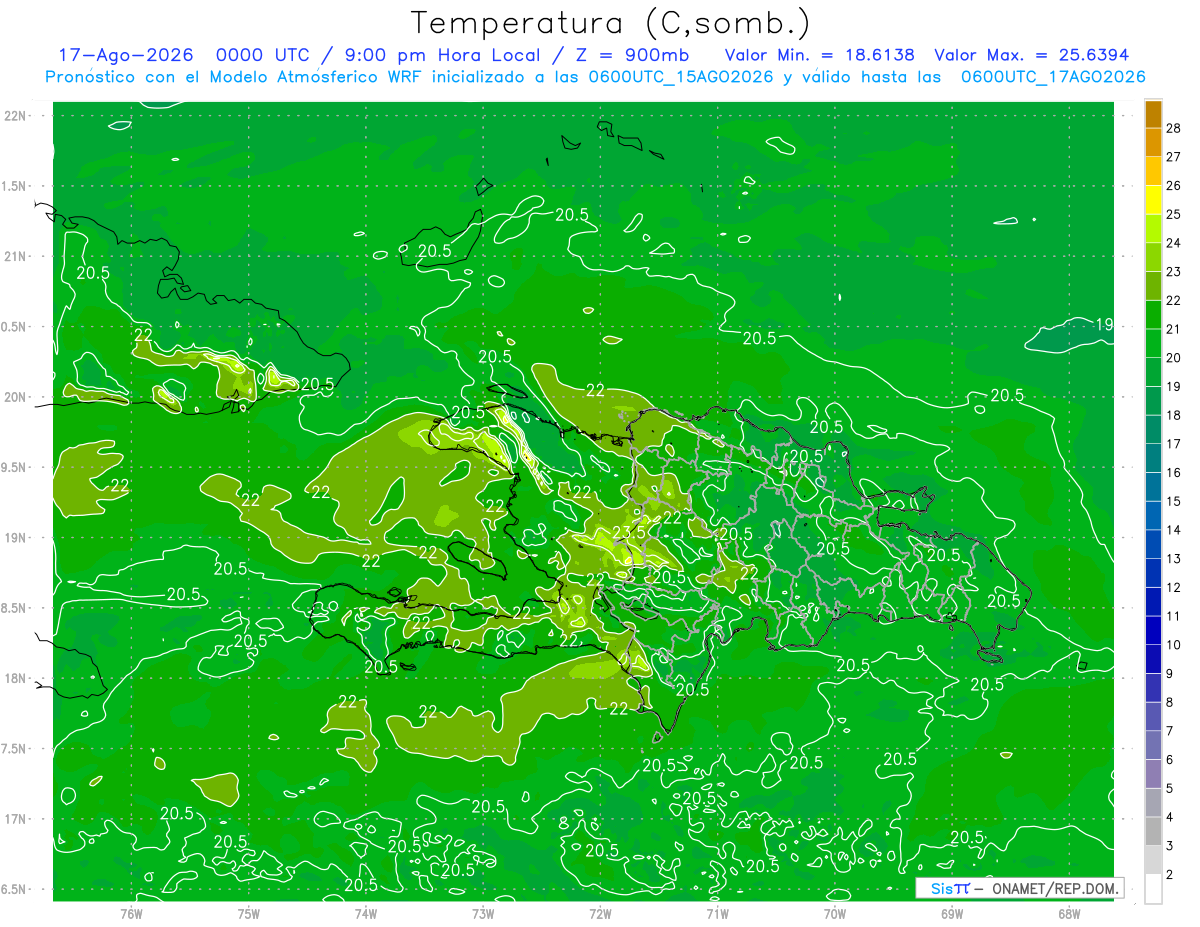Click the '75W' longitude axis label
Screen dimensions: 1200x927
[248, 913]
